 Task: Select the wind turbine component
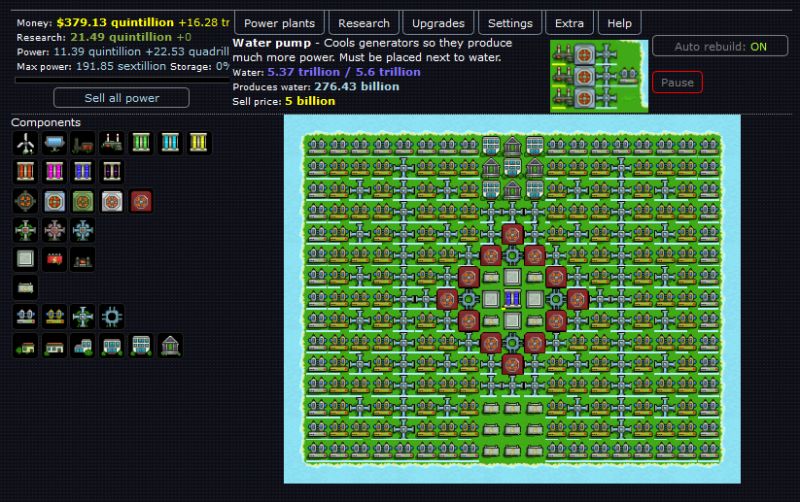tap(25, 143)
